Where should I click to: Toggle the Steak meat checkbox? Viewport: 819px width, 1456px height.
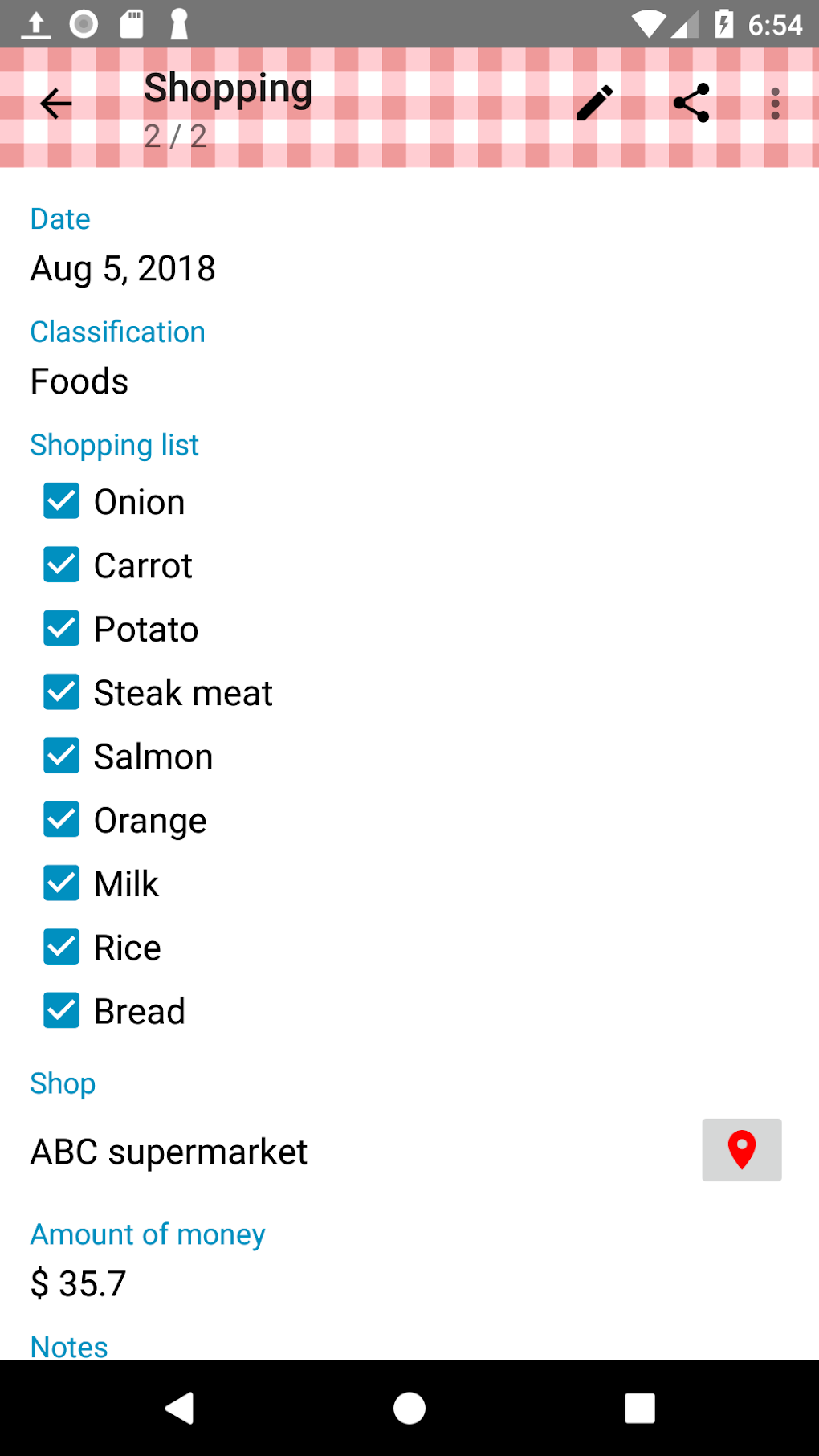pyautogui.click(x=62, y=692)
